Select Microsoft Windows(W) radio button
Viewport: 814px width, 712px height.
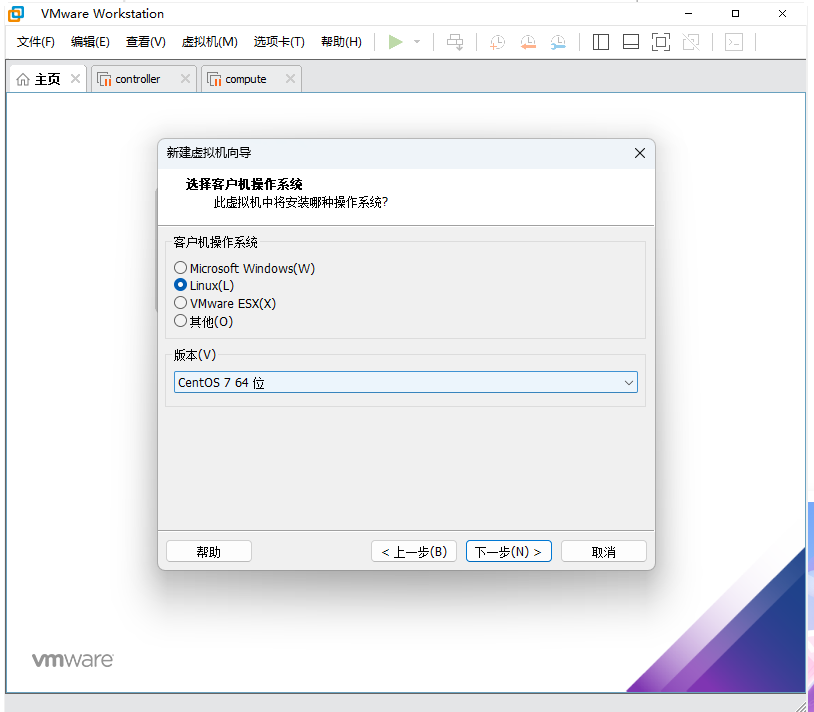tap(180, 268)
